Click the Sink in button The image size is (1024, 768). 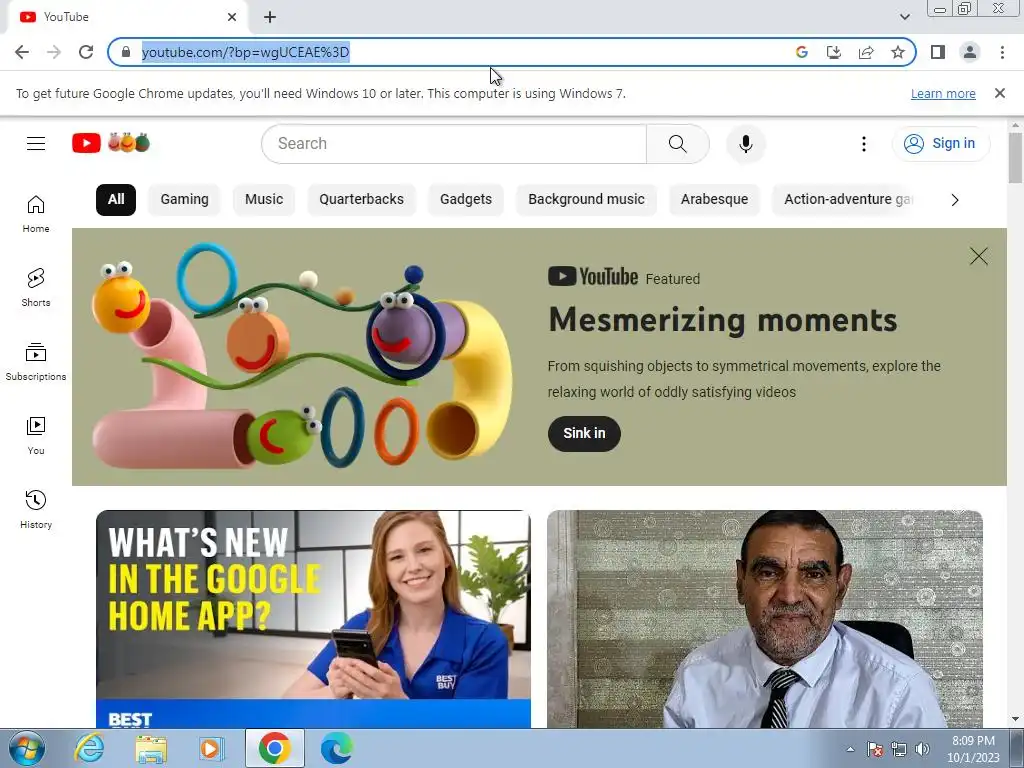click(x=584, y=434)
